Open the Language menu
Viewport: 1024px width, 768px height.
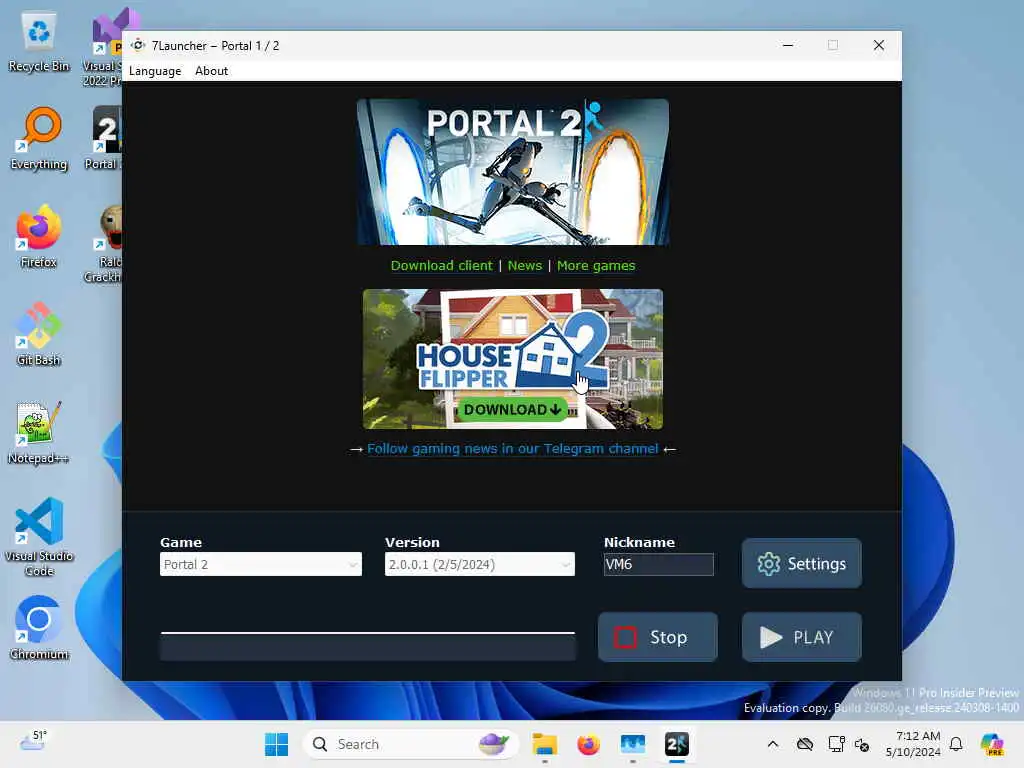pyautogui.click(x=155, y=71)
